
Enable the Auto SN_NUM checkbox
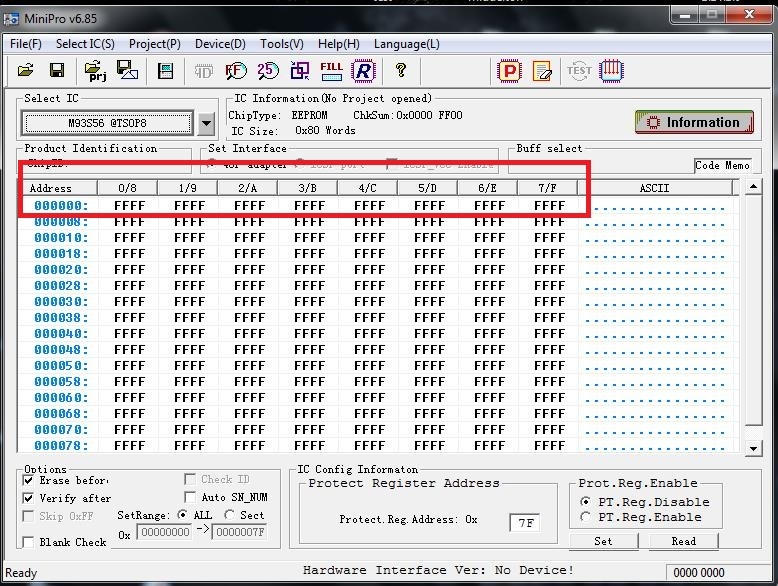pyautogui.click(x=190, y=497)
